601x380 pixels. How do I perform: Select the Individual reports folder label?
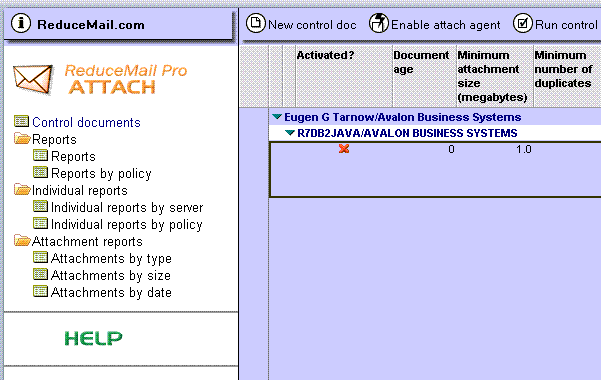click(x=80, y=191)
